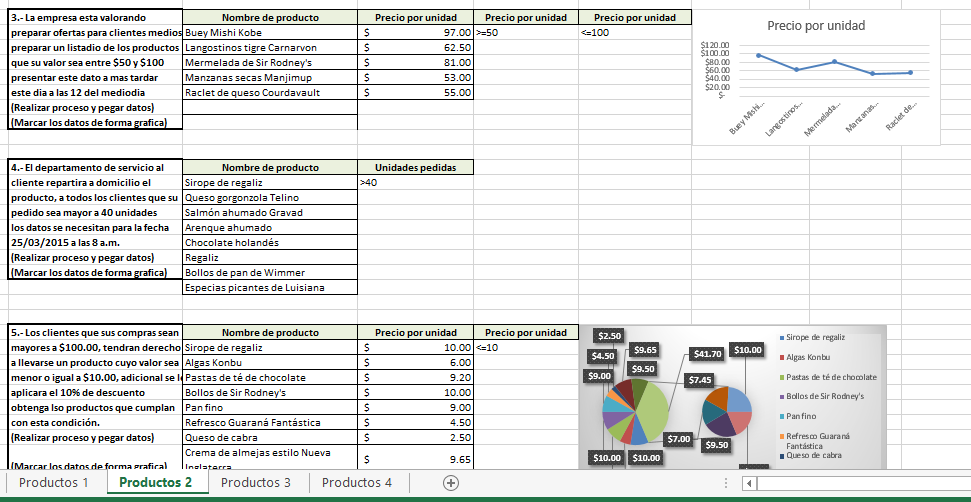This screenshot has height=502, width=971.
Task: Click cell 'Bollos de pan de Wimmer'
Action: click(x=270, y=272)
